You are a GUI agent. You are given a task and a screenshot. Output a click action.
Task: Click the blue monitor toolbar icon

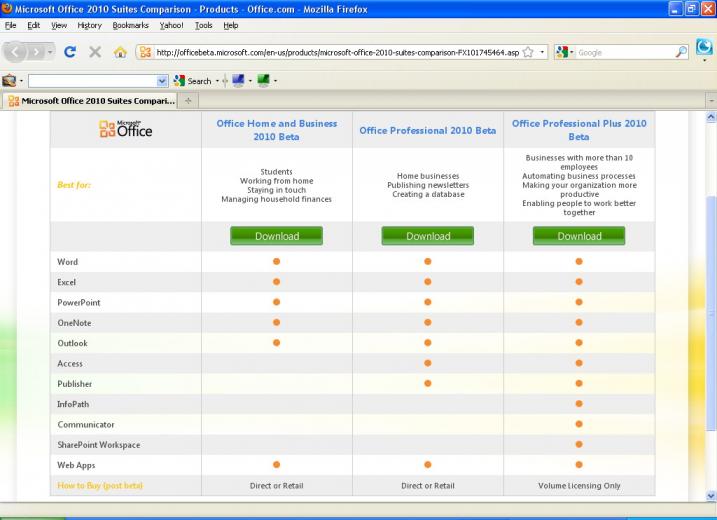(238, 81)
